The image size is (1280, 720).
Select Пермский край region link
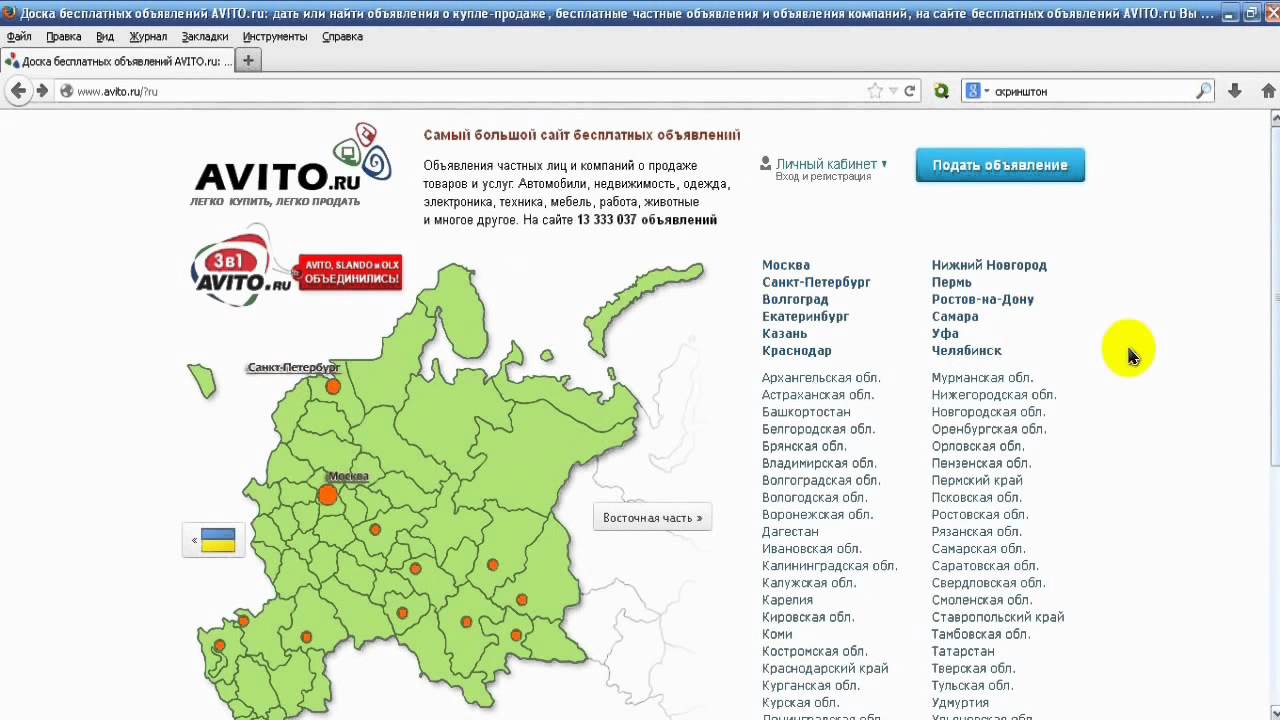(x=977, y=480)
